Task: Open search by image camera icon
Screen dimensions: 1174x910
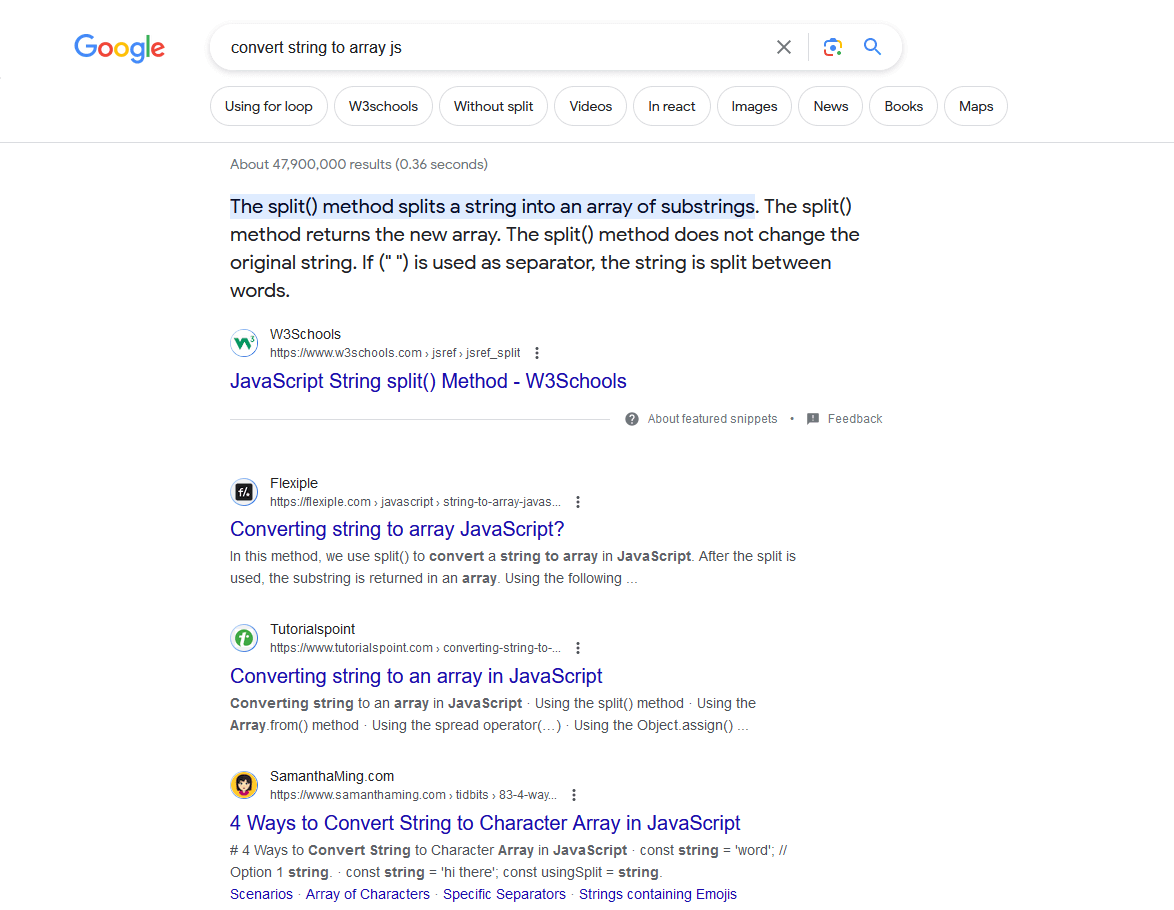Action: 833,47
